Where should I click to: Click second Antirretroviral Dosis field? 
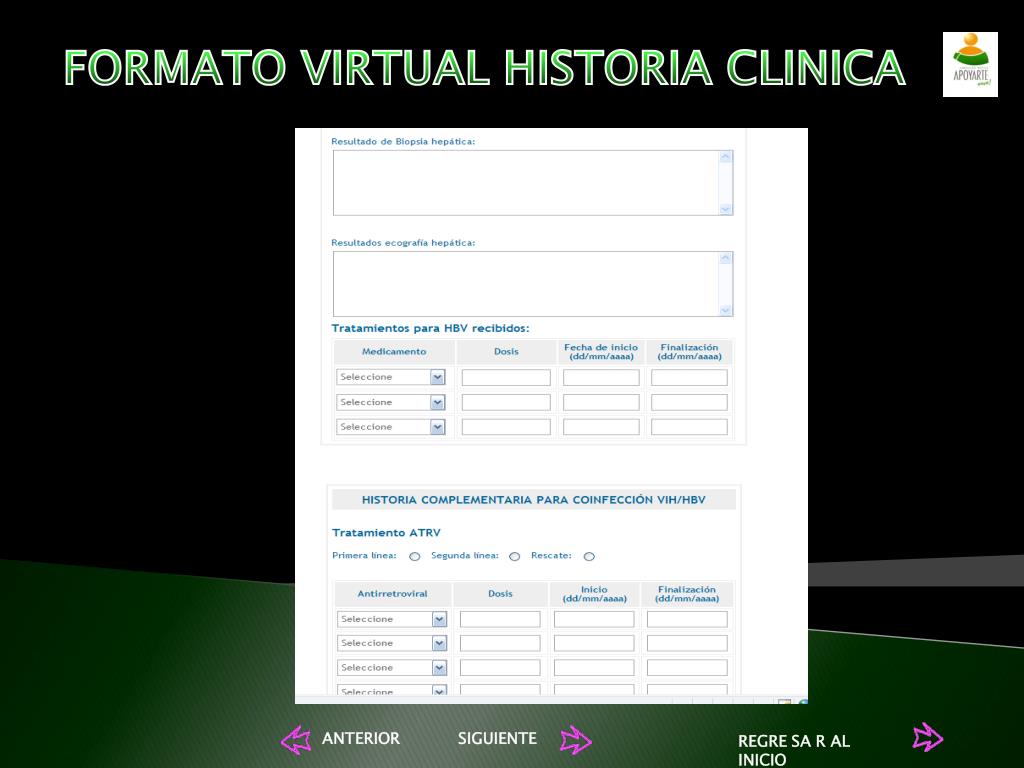500,643
